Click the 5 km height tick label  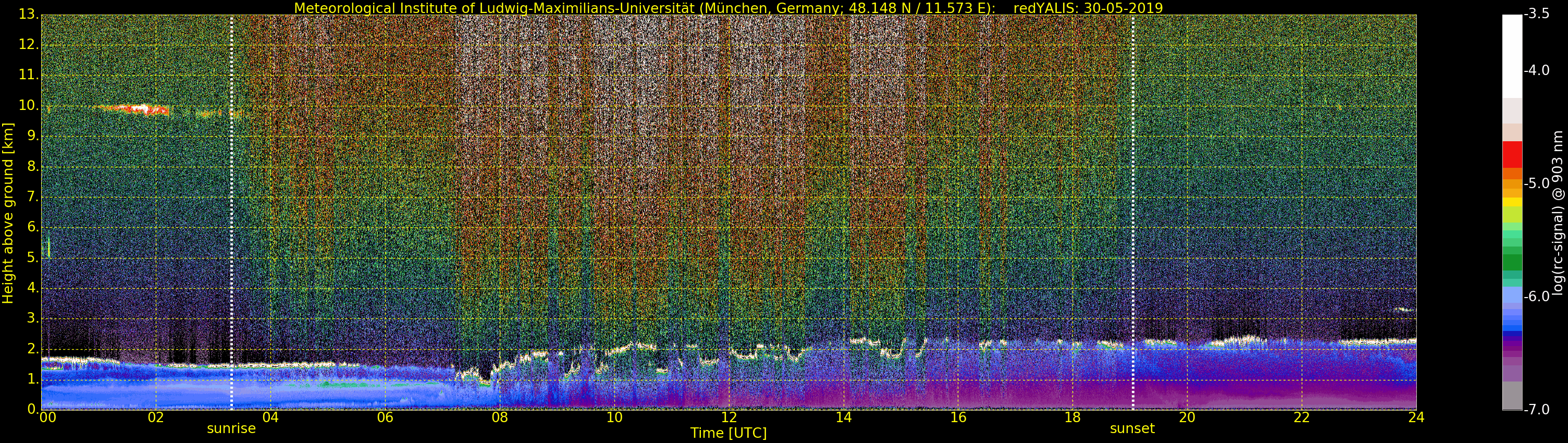tap(32, 257)
